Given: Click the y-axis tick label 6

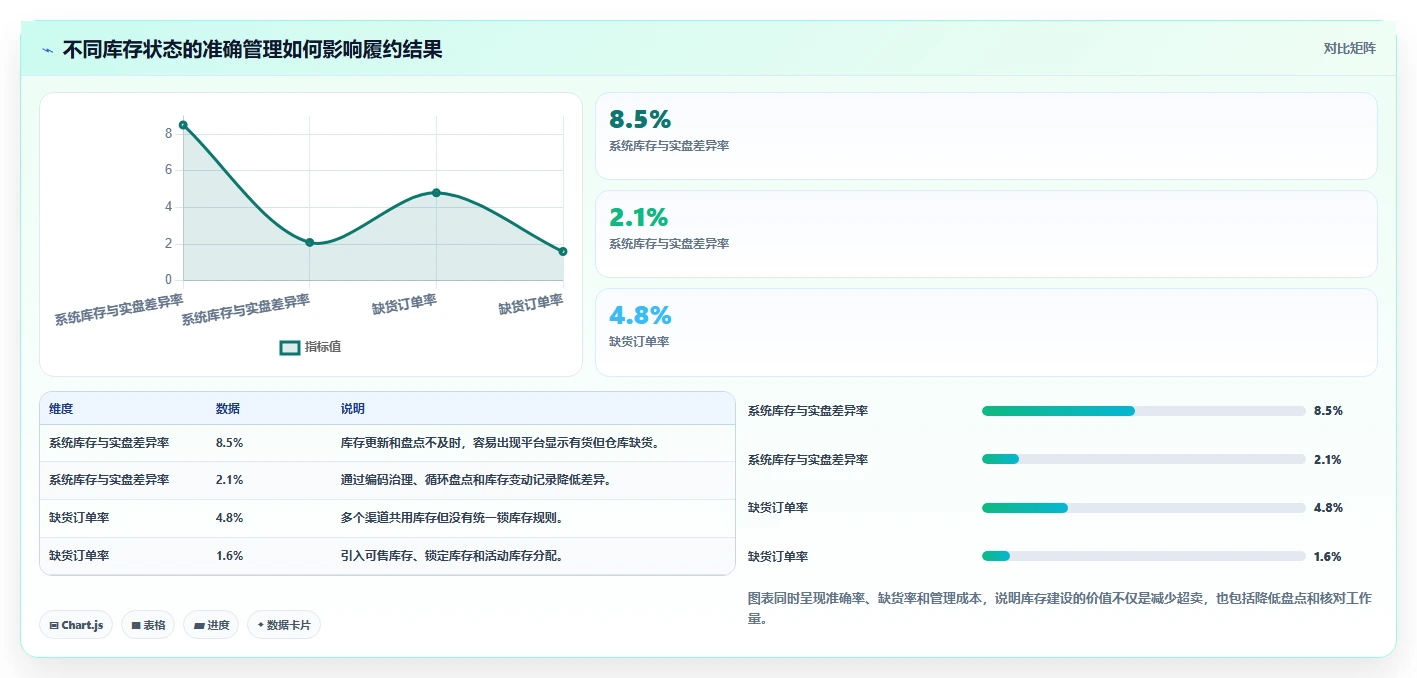Looking at the screenshot, I should (x=168, y=170).
